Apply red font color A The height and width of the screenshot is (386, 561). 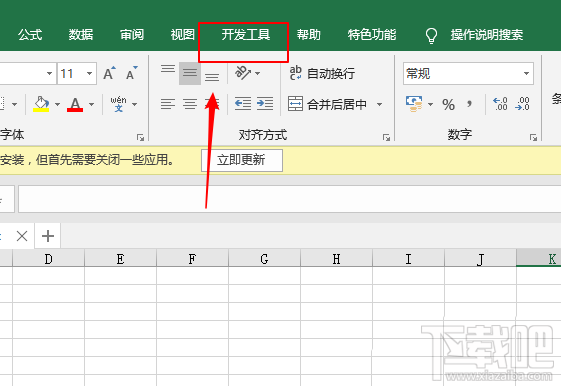[75, 104]
